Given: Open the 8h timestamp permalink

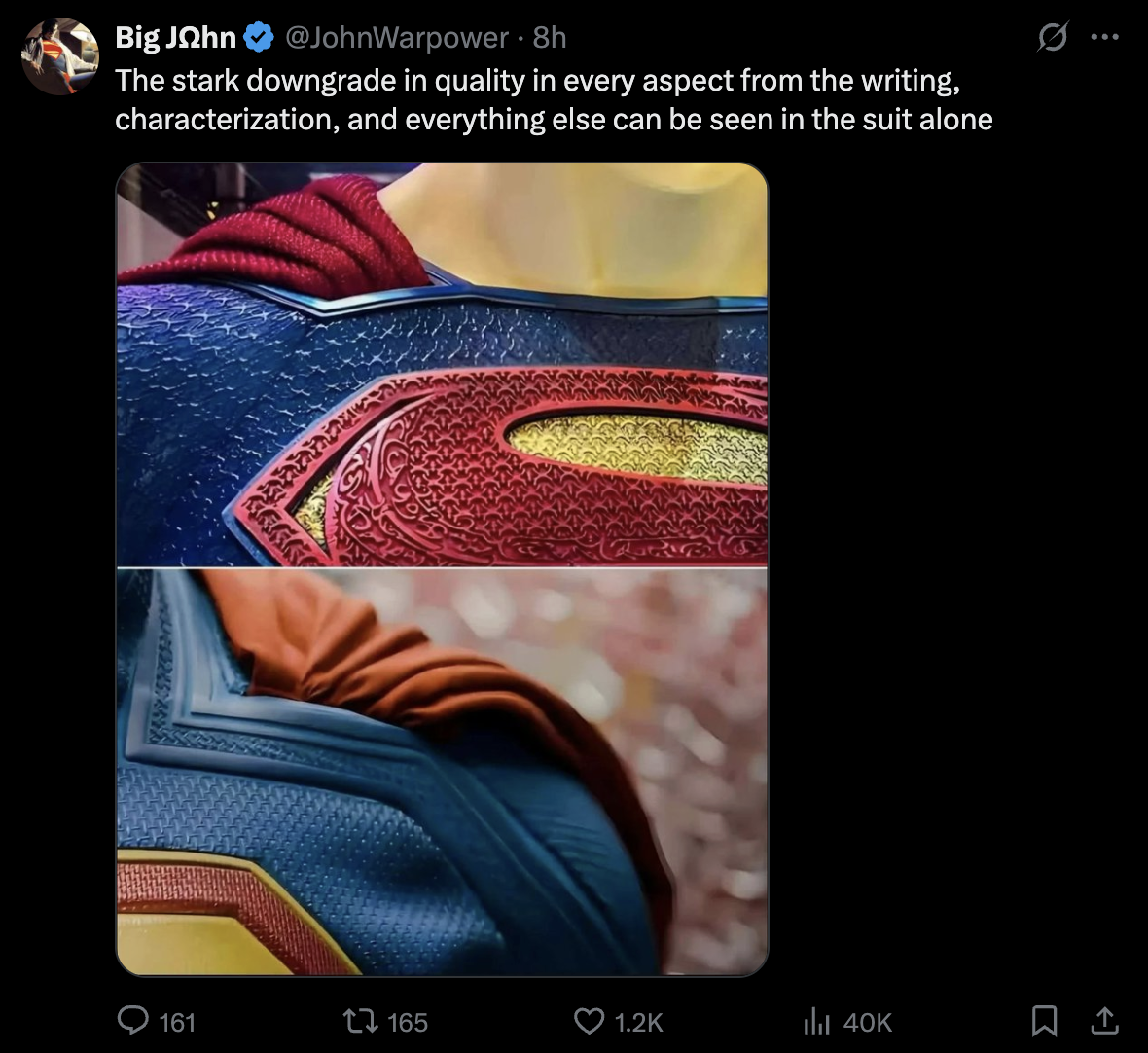Looking at the screenshot, I should tap(550, 37).
